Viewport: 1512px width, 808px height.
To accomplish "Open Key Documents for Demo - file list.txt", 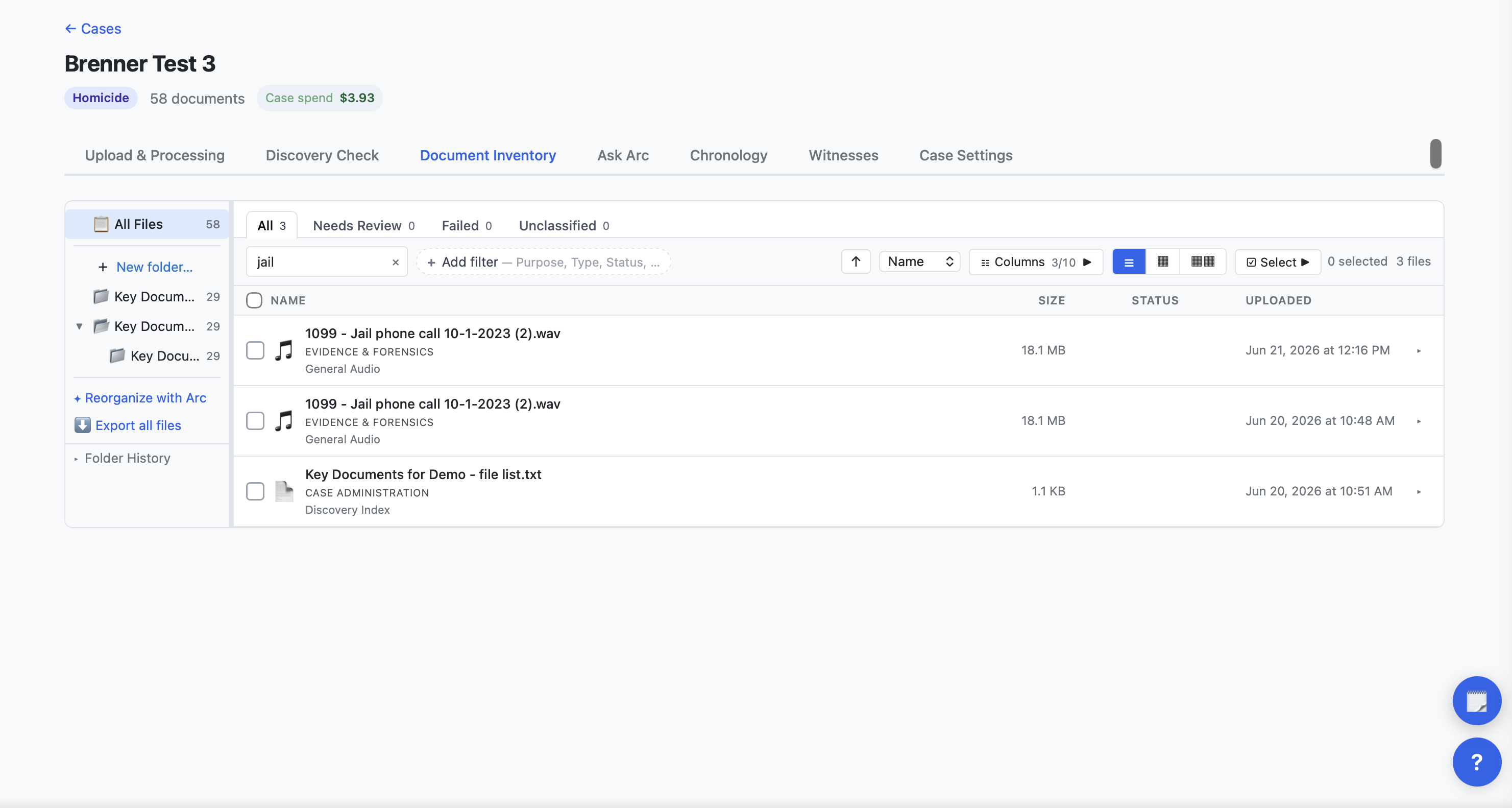I will coord(423,474).
